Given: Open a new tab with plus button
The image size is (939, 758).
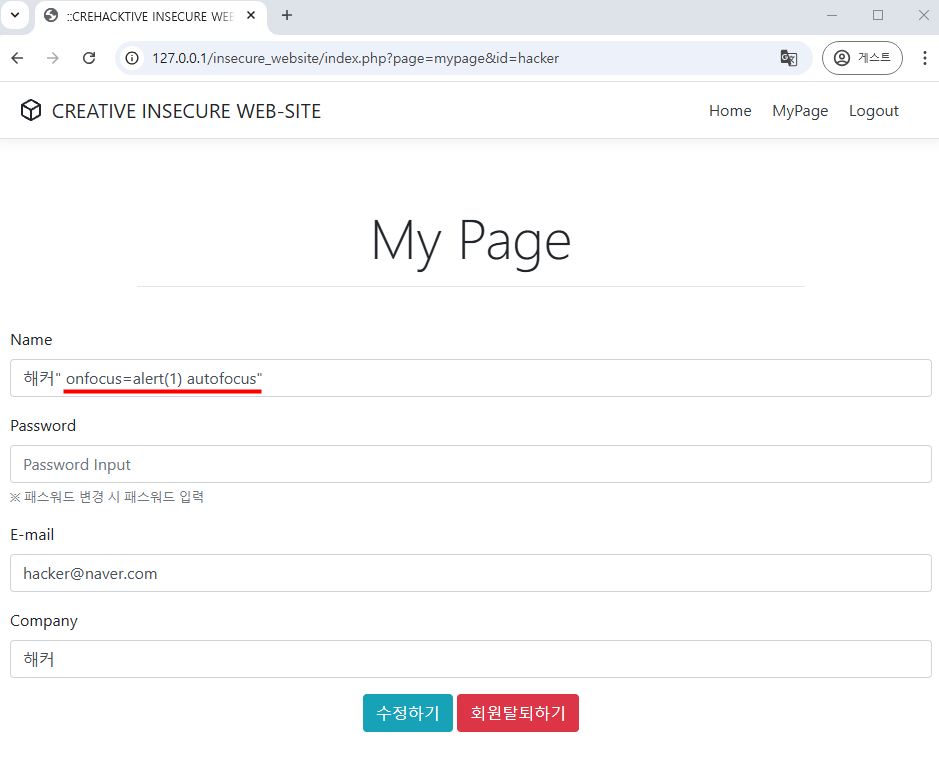Looking at the screenshot, I should tap(287, 16).
